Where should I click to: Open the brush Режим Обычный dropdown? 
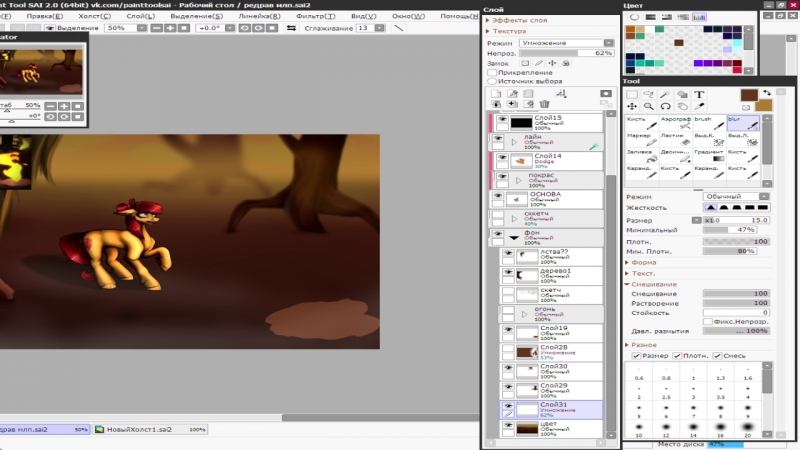[x=736, y=196]
